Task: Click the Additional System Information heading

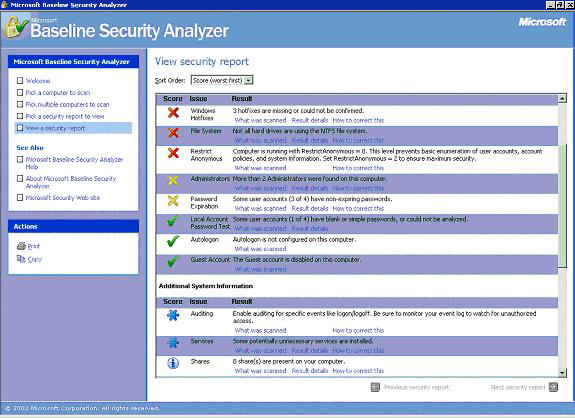Action: click(x=206, y=286)
